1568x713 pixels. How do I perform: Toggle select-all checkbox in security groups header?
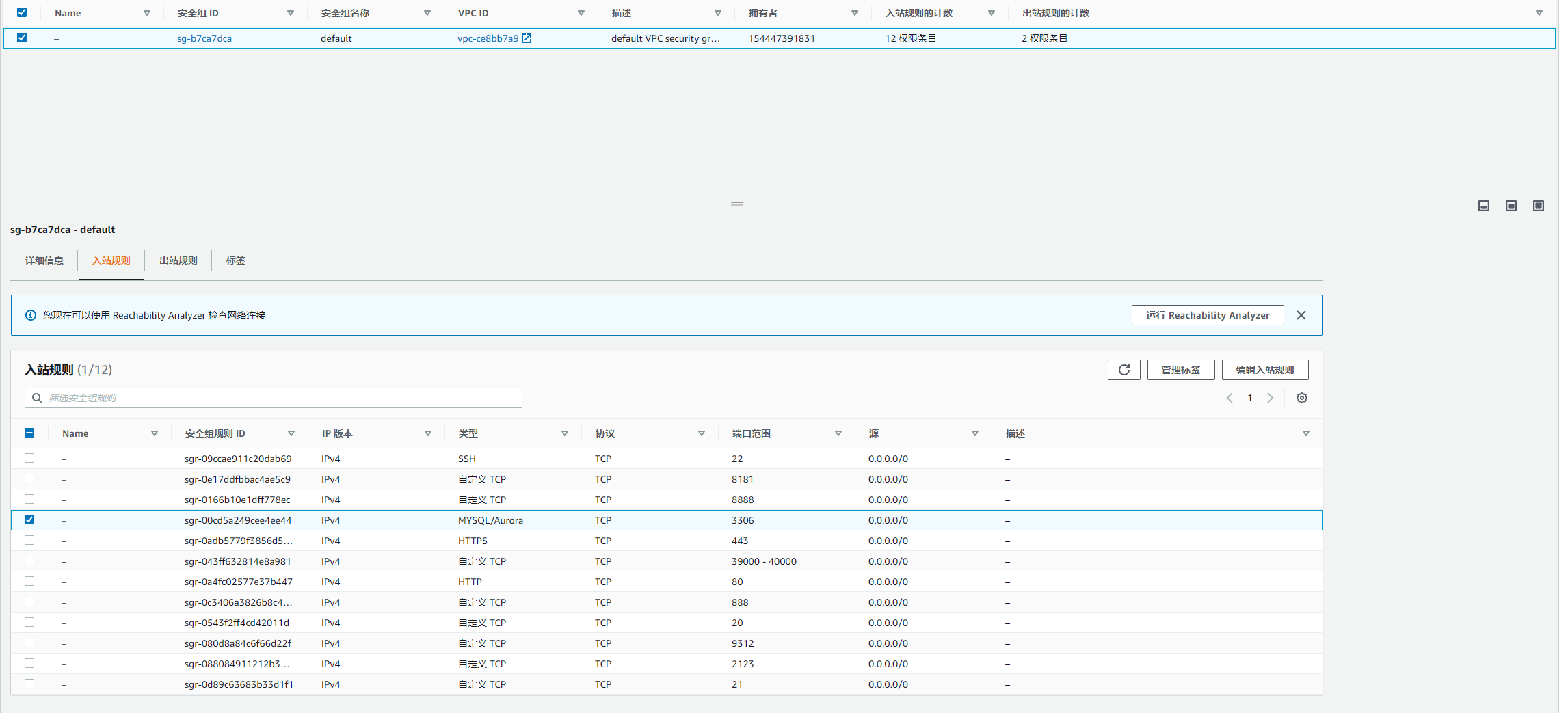click(22, 12)
